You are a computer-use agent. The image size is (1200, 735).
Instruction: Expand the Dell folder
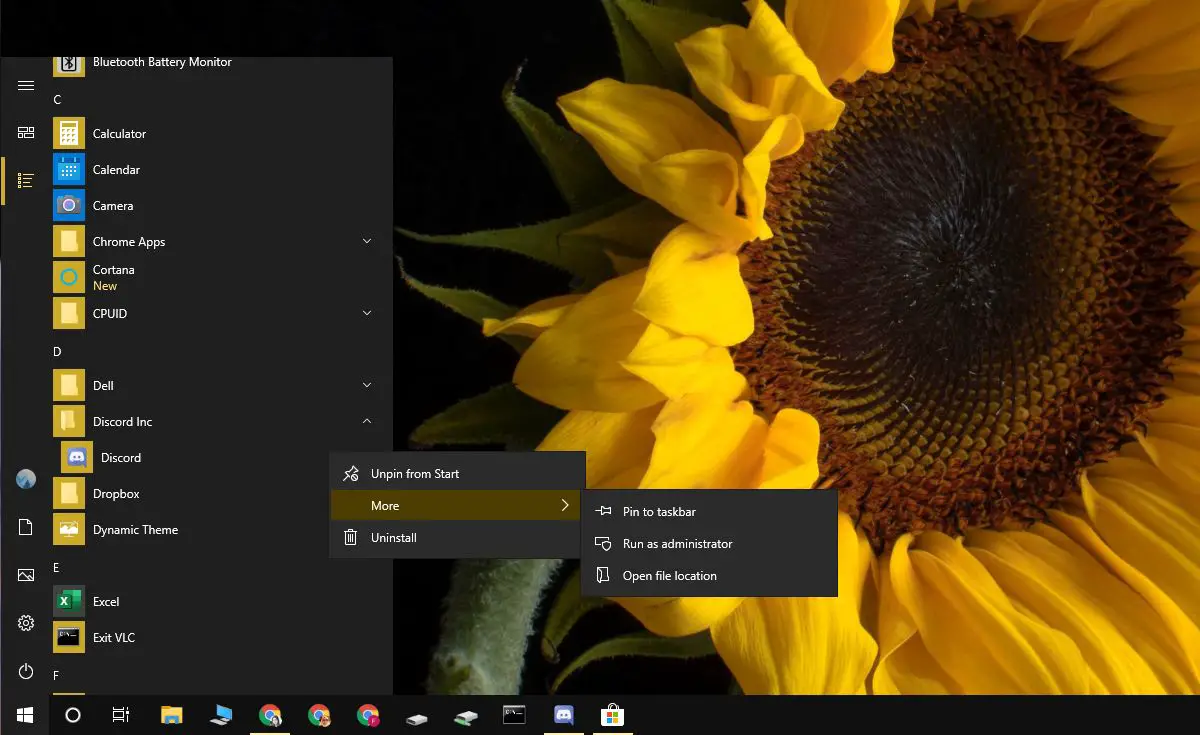(366, 386)
